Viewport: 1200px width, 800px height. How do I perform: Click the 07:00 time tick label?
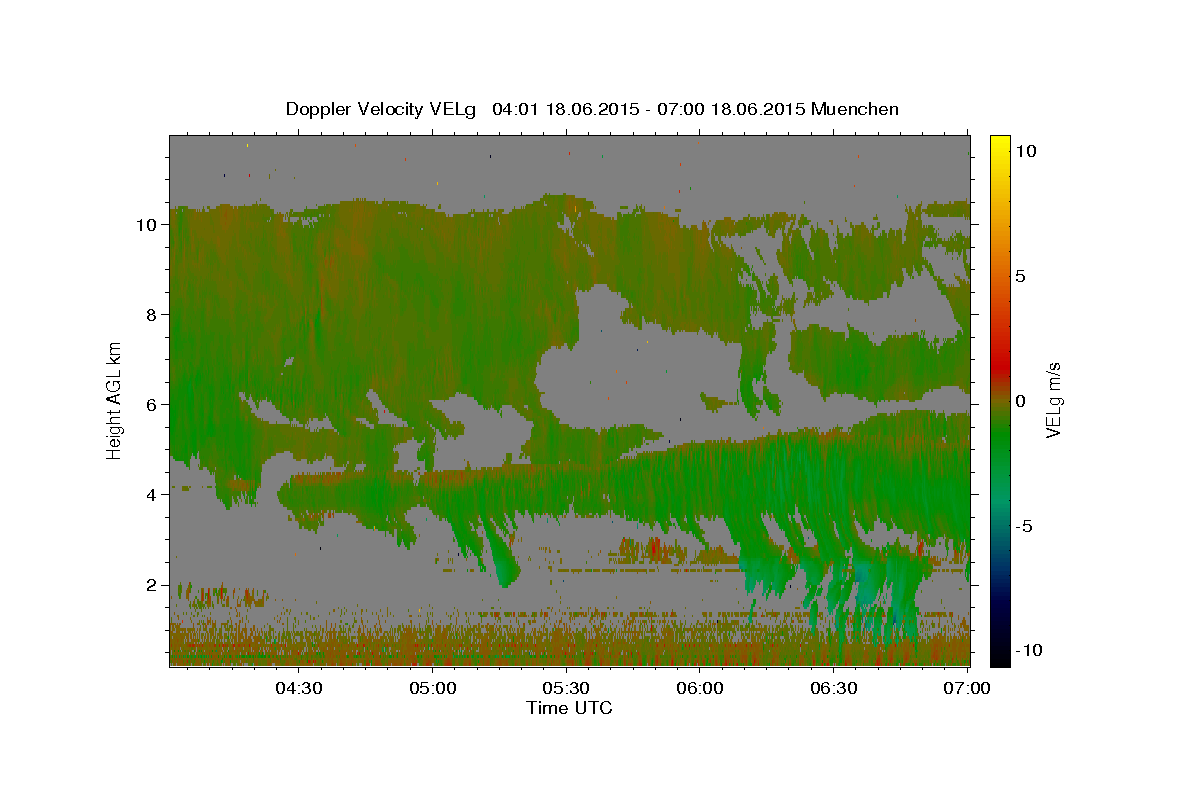coord(968,688)
